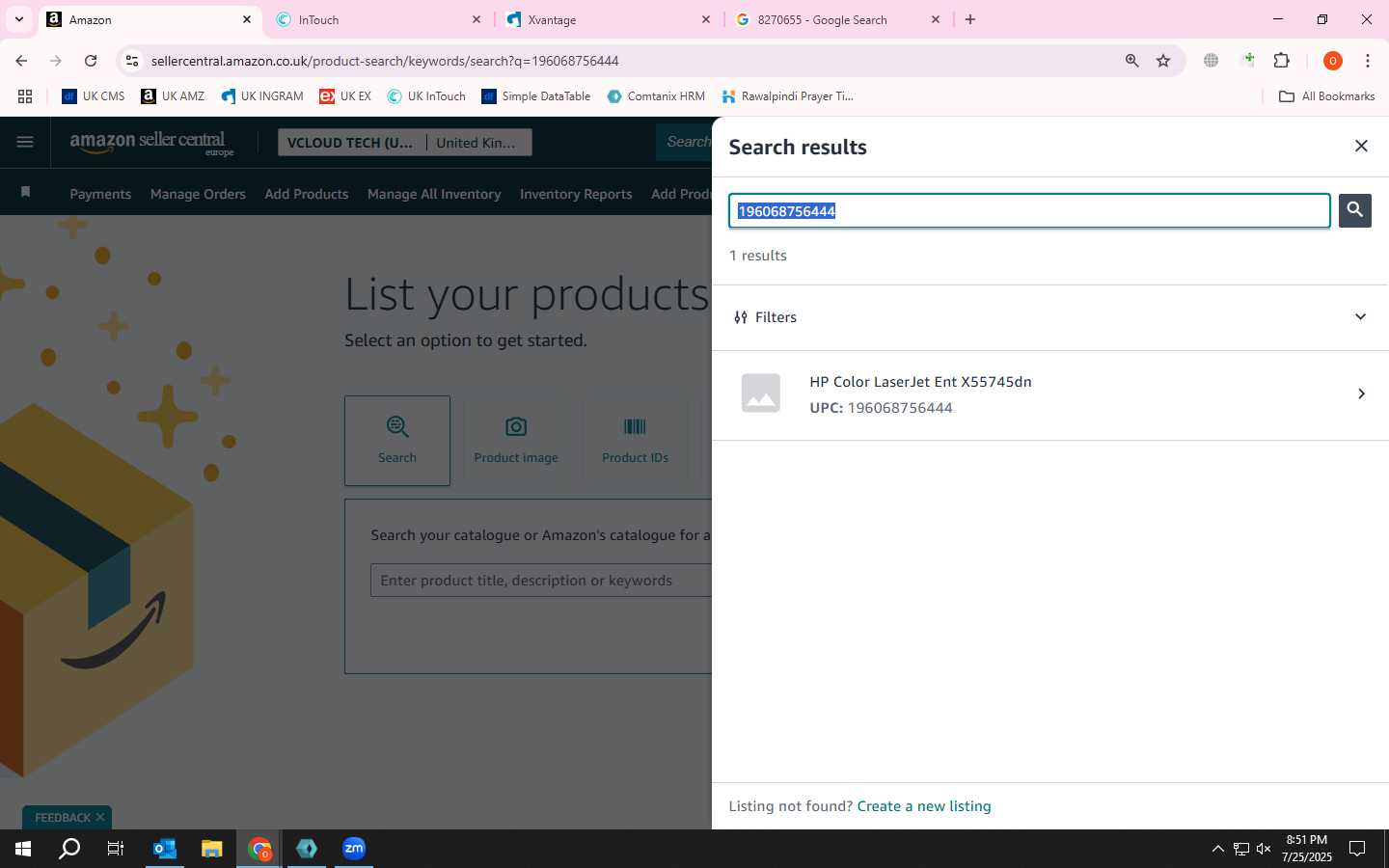The width and height of the screenshot is (1389, 868).
Task: Click the bookmark flag icon in nav bar
Action: [26, 192]
